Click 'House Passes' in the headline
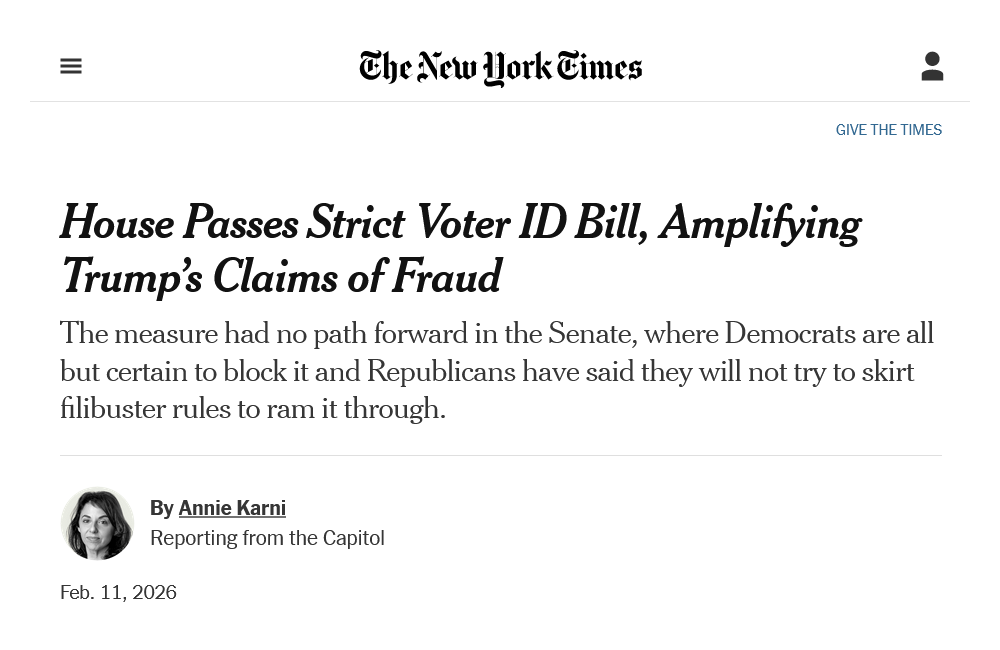 178,223
